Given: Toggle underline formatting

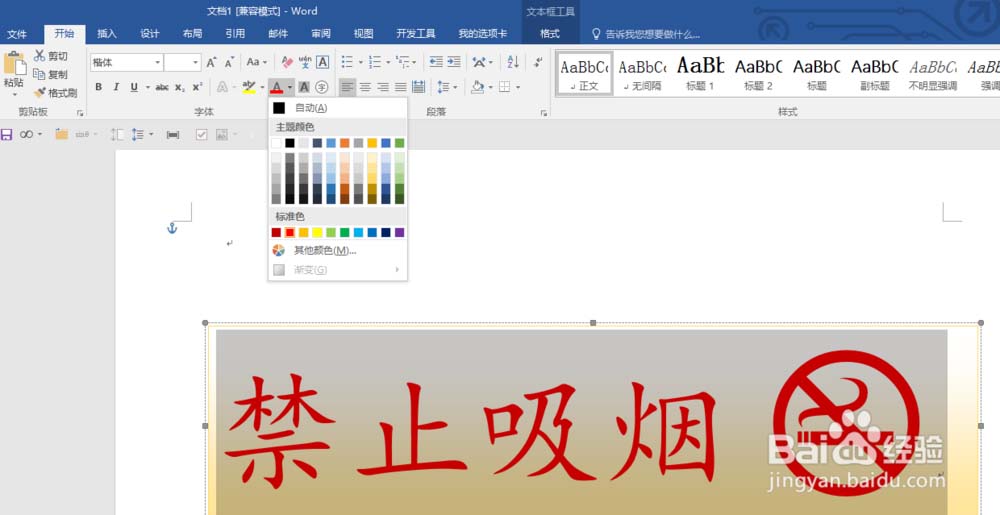Looking at the screenshot, I should [134, 87].
